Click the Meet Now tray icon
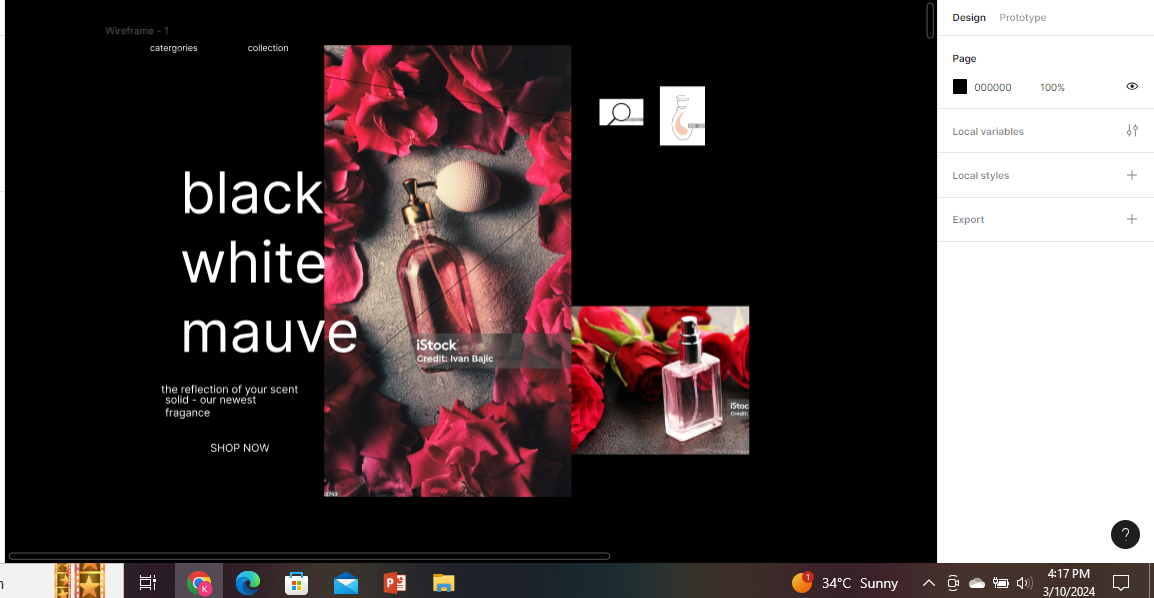This screenshot has width=1154, height=598. point(952,583)
